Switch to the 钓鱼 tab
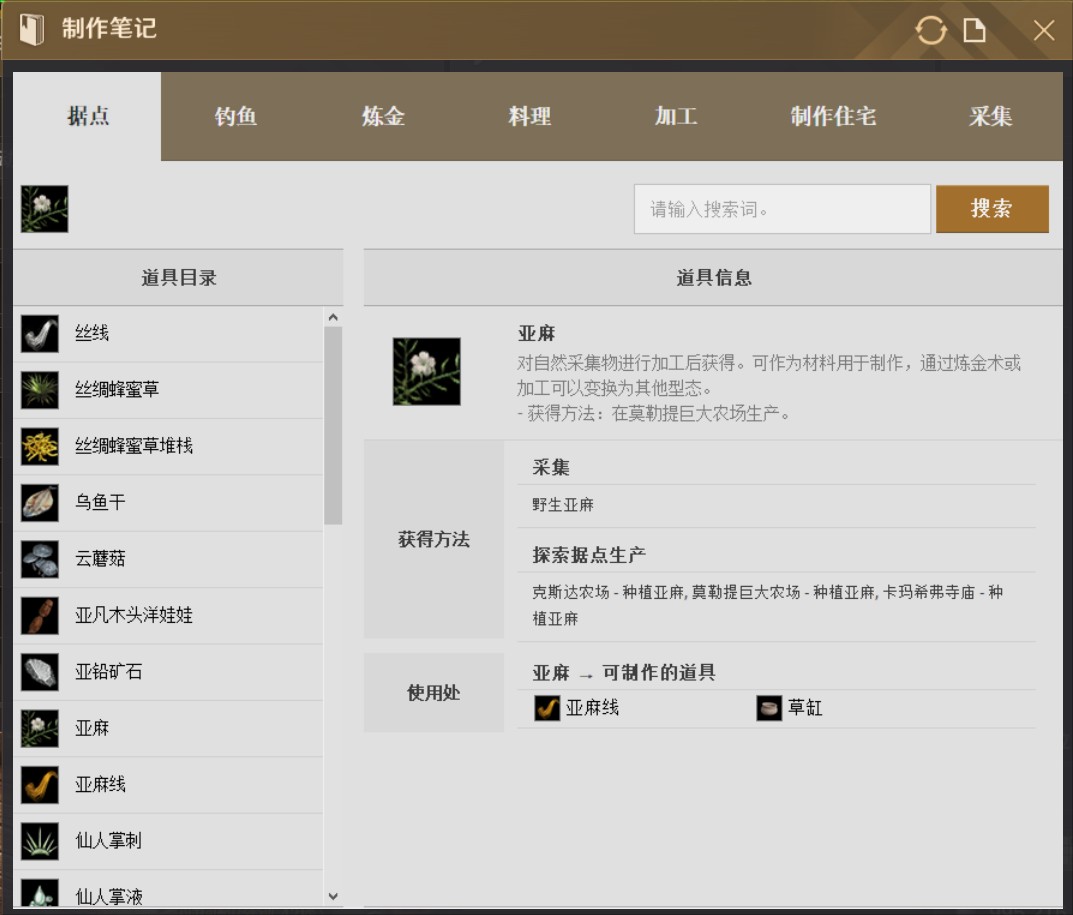 [x=236, y=117]
